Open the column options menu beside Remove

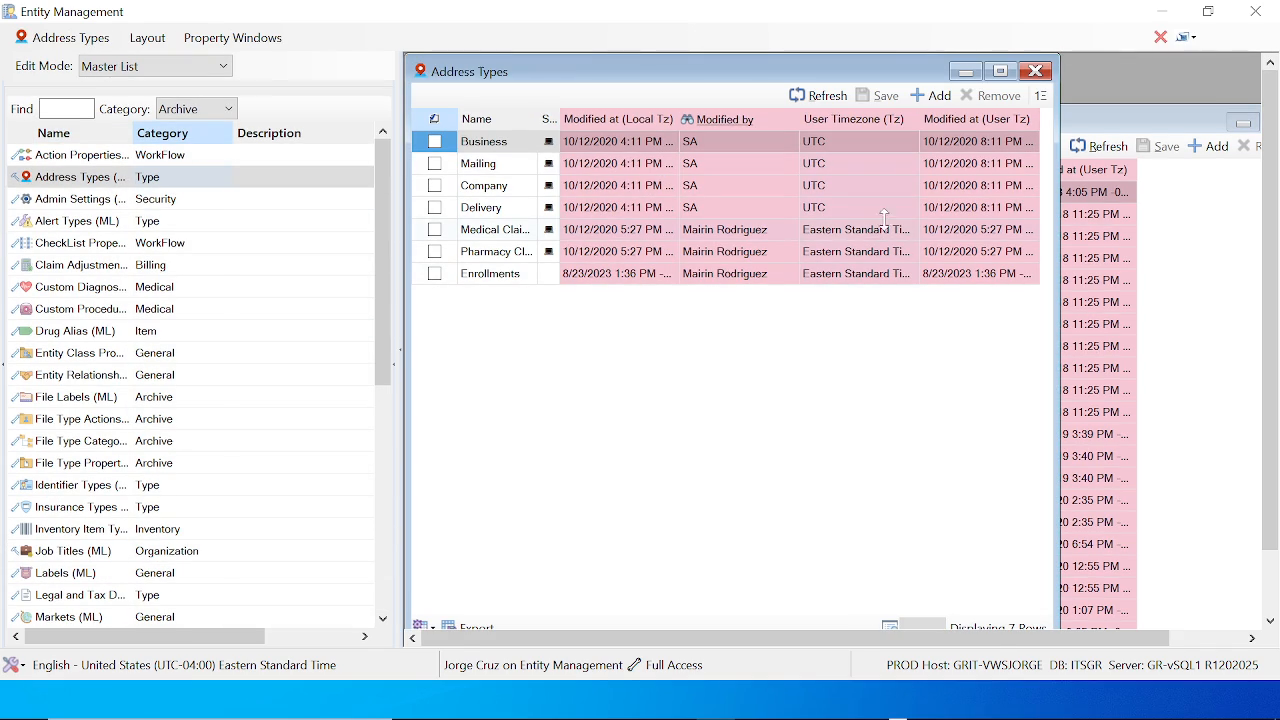point(1040,96)
